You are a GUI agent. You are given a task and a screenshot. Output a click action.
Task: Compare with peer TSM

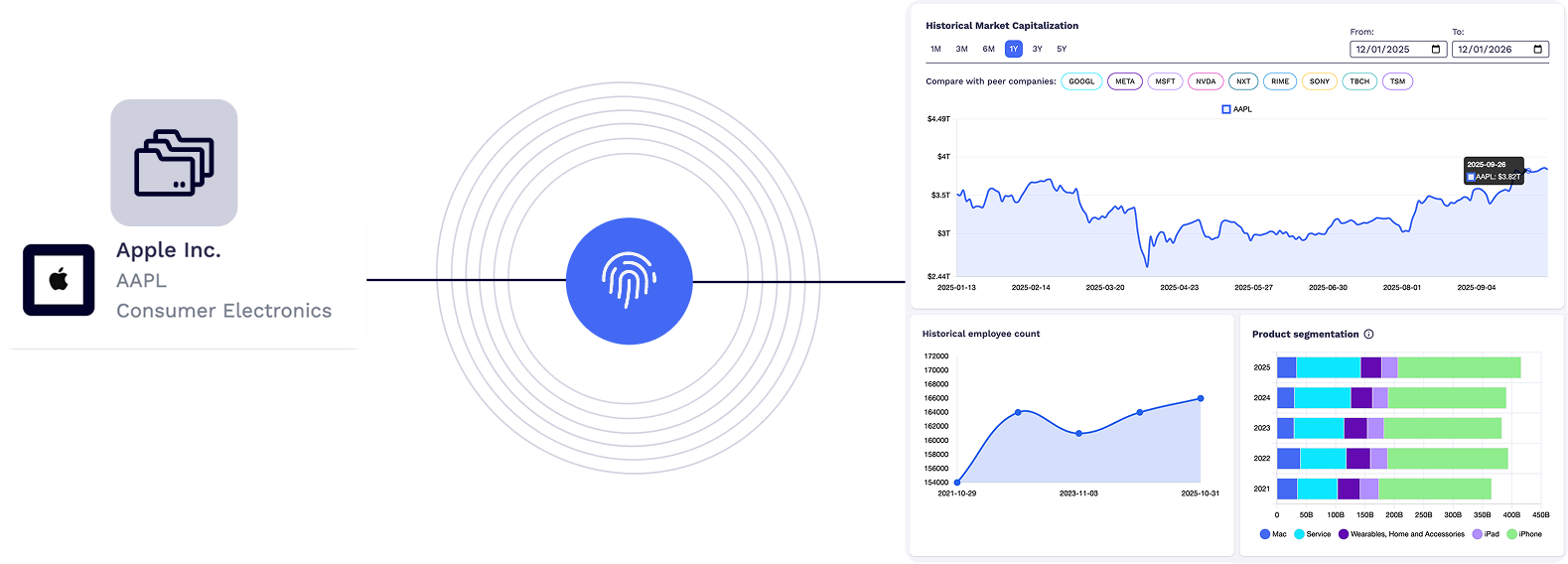pyautogui.click(x=1397, y=81)
